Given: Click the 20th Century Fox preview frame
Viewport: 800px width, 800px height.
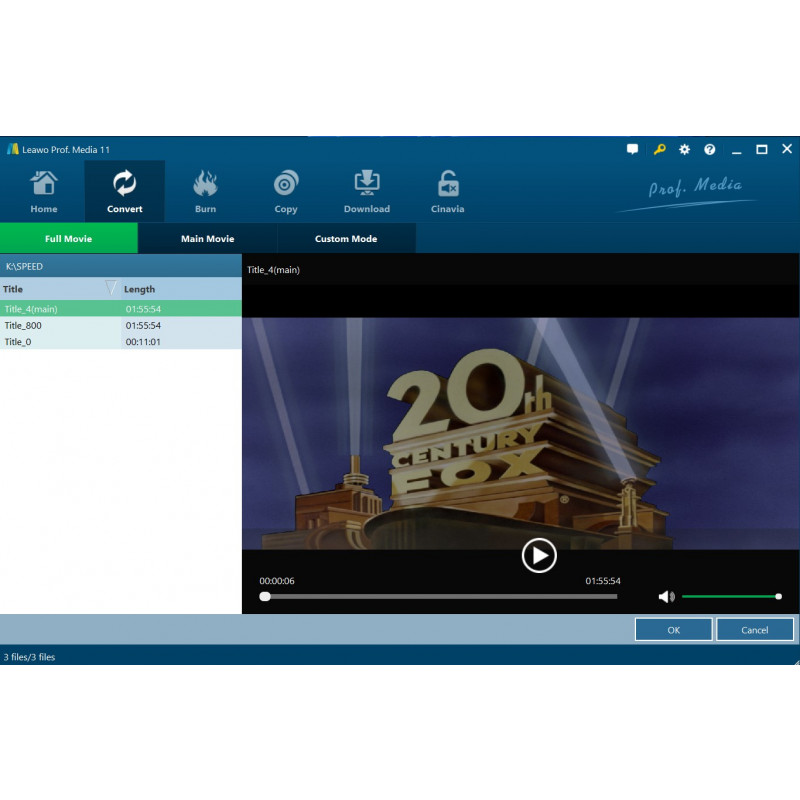Looking at the screenshot, I should point(521,434).
